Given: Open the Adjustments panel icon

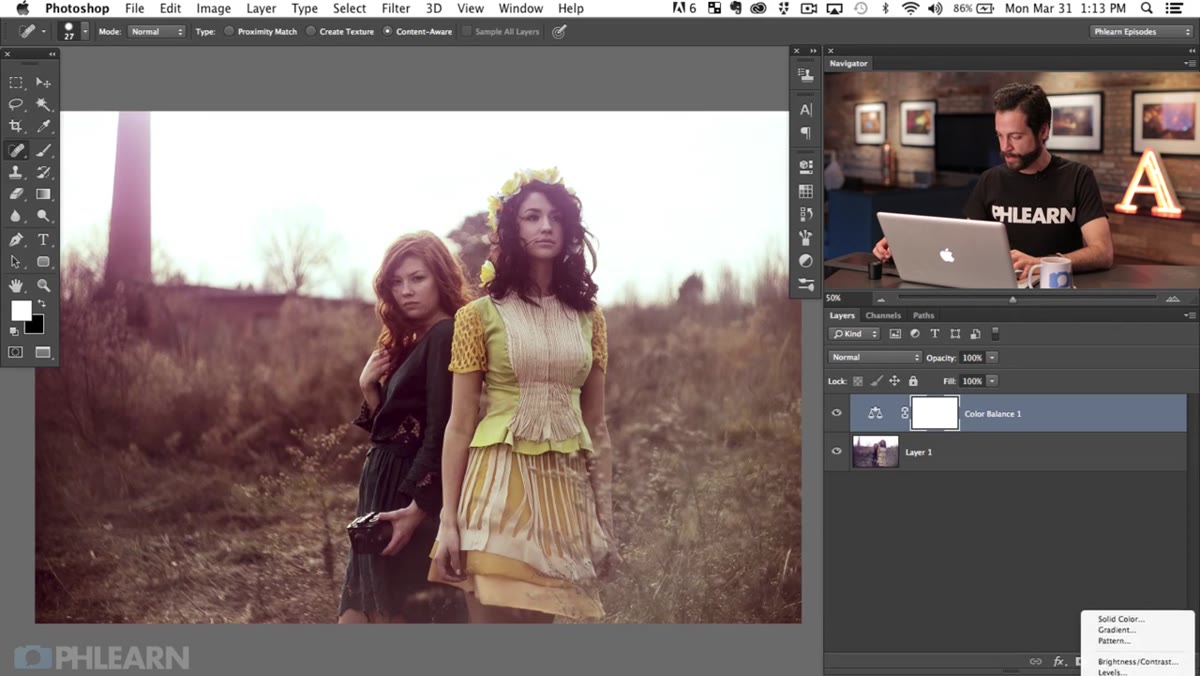Looking at the screenshot, I should tap(805, 260).
